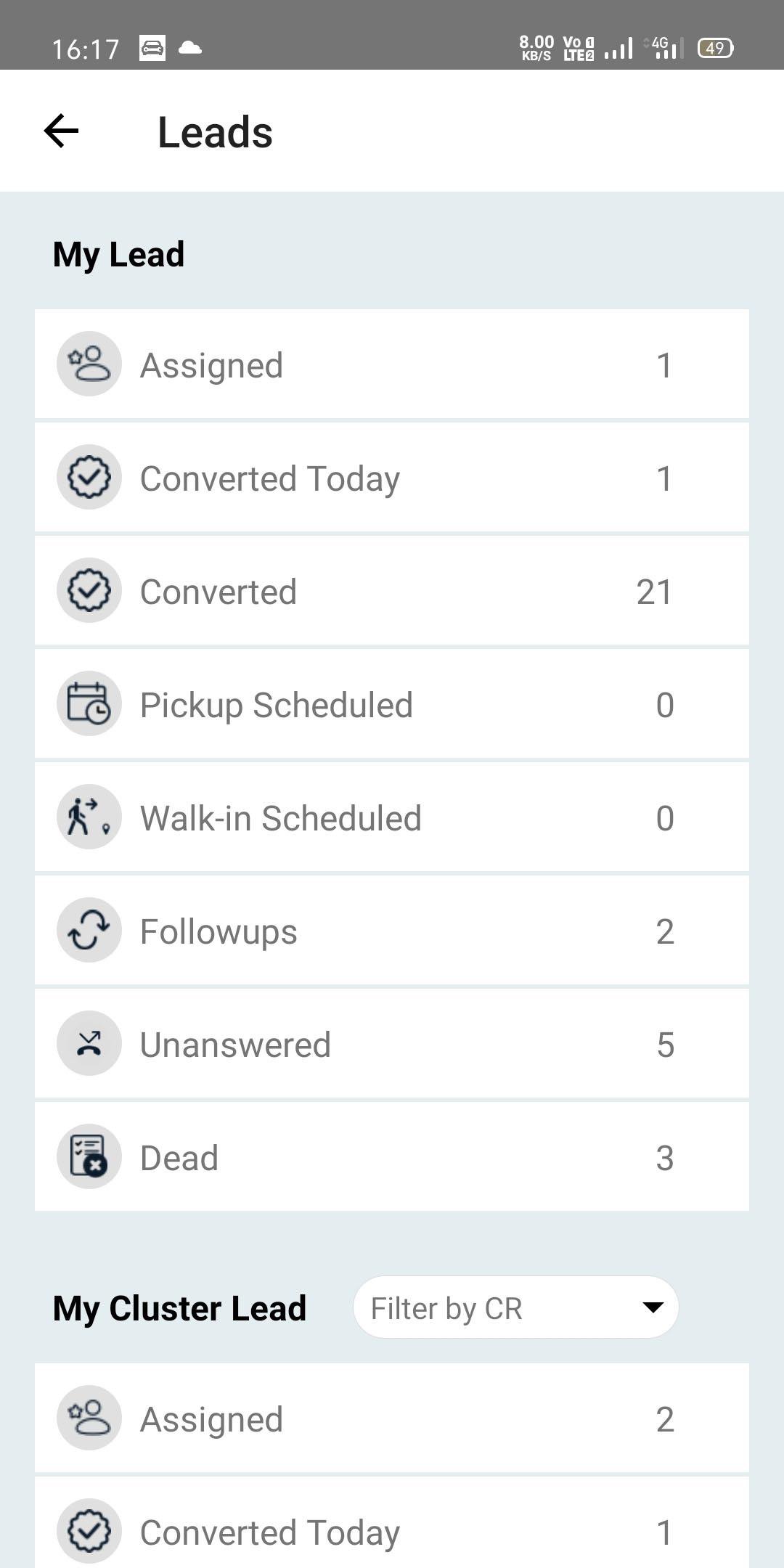
Task: Open the Filter by CR dropdown
Action: 501,1307
